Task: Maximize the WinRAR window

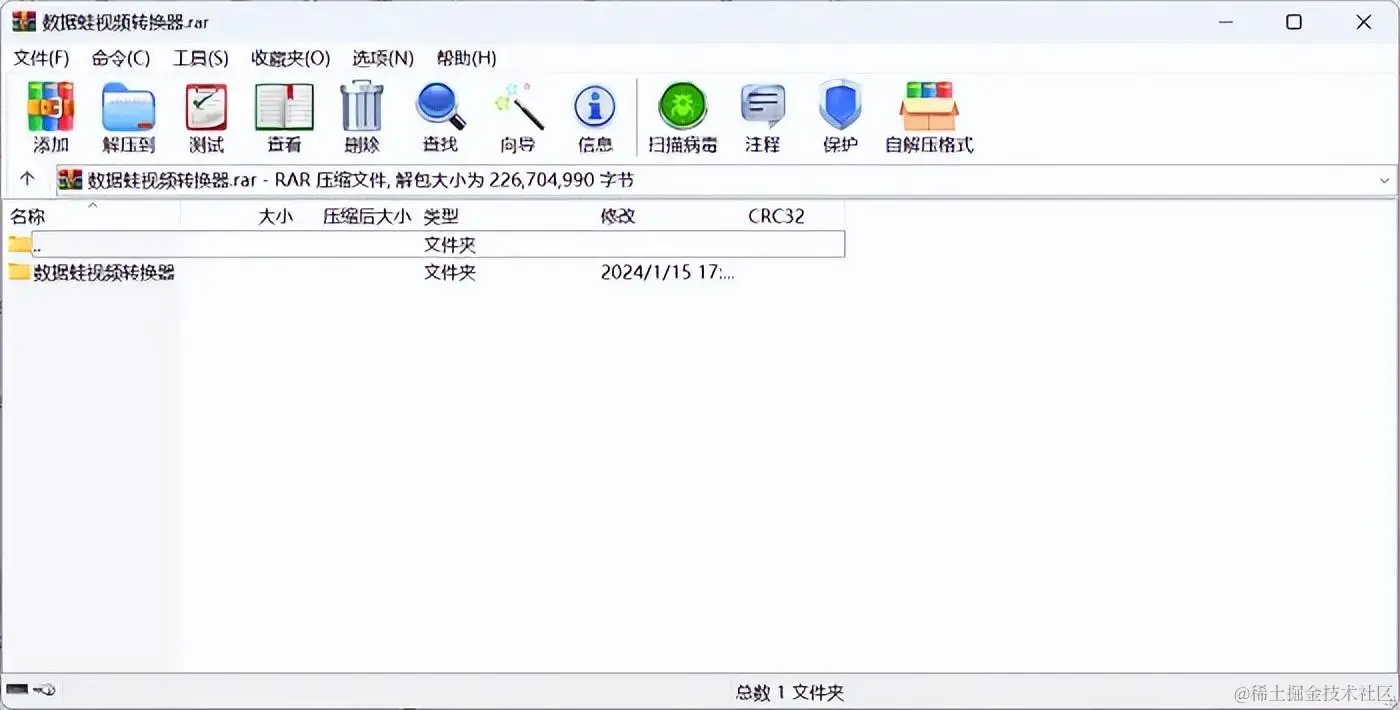Action: point(1294,22)
